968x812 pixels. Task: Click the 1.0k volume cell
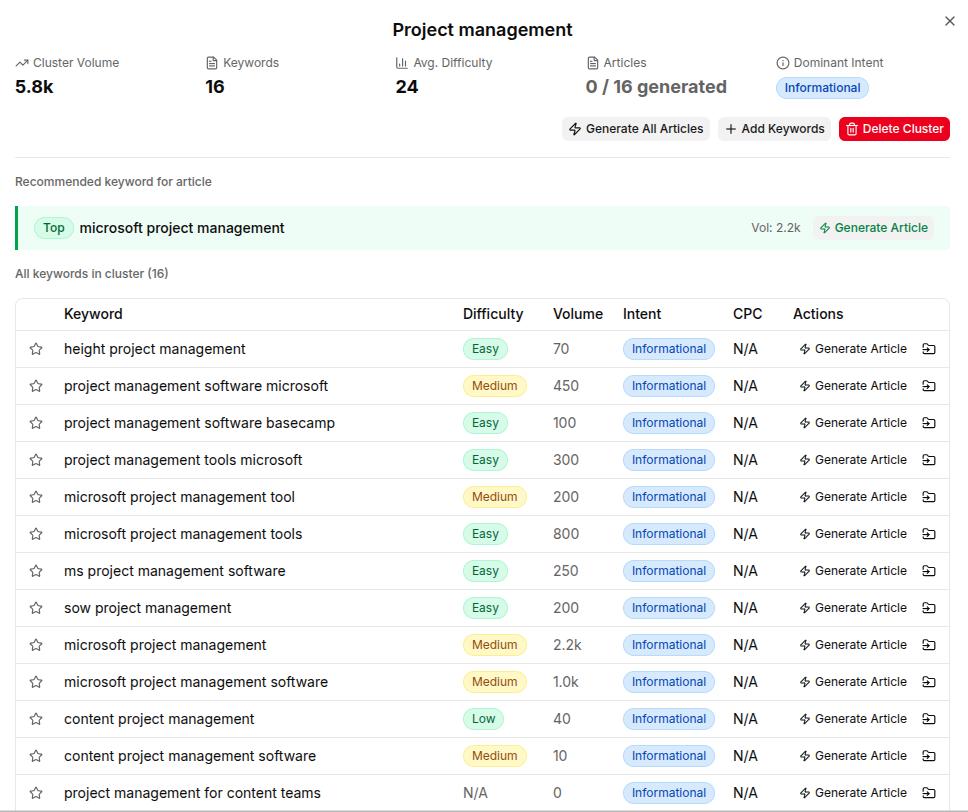pos(565,682)
